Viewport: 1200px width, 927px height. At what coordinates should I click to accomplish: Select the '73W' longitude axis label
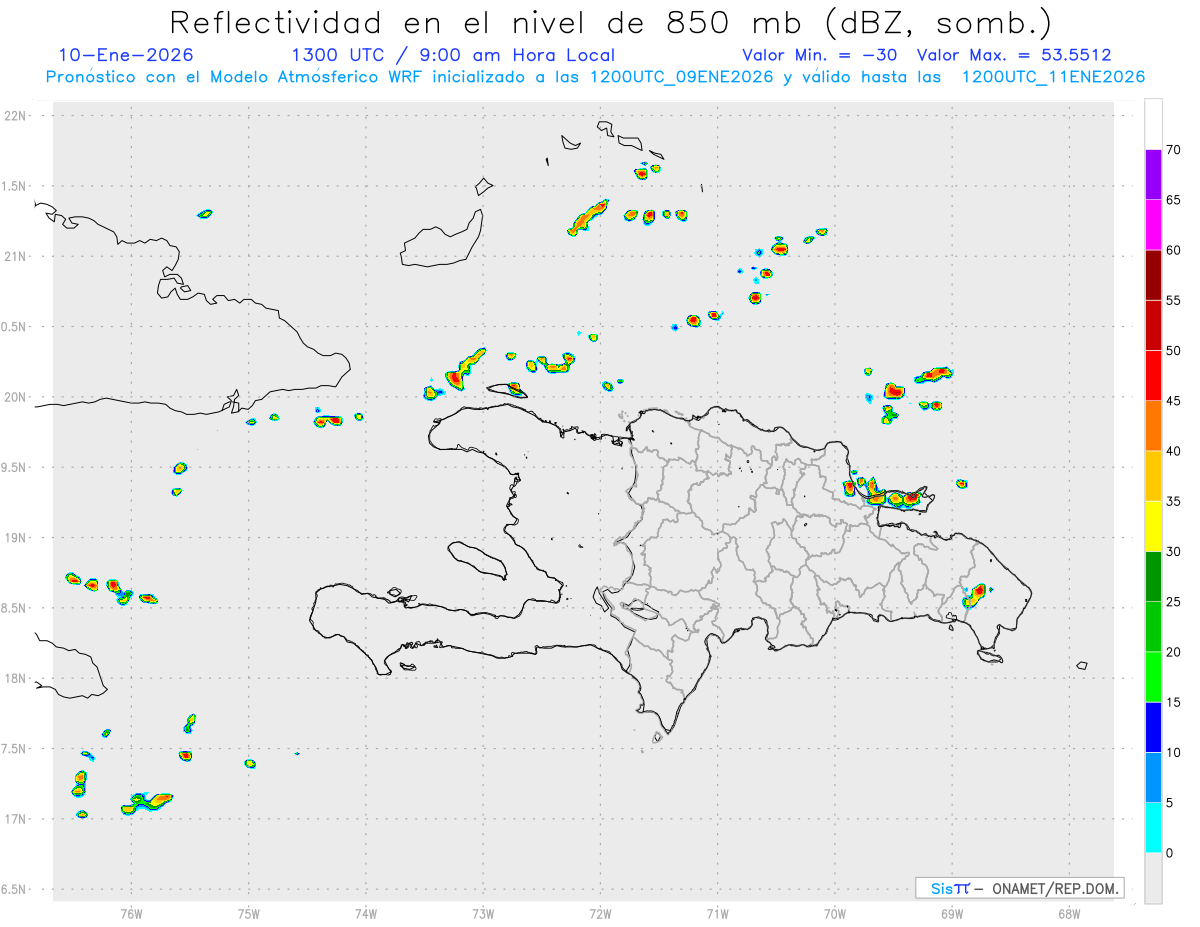[x=483, y=912]
